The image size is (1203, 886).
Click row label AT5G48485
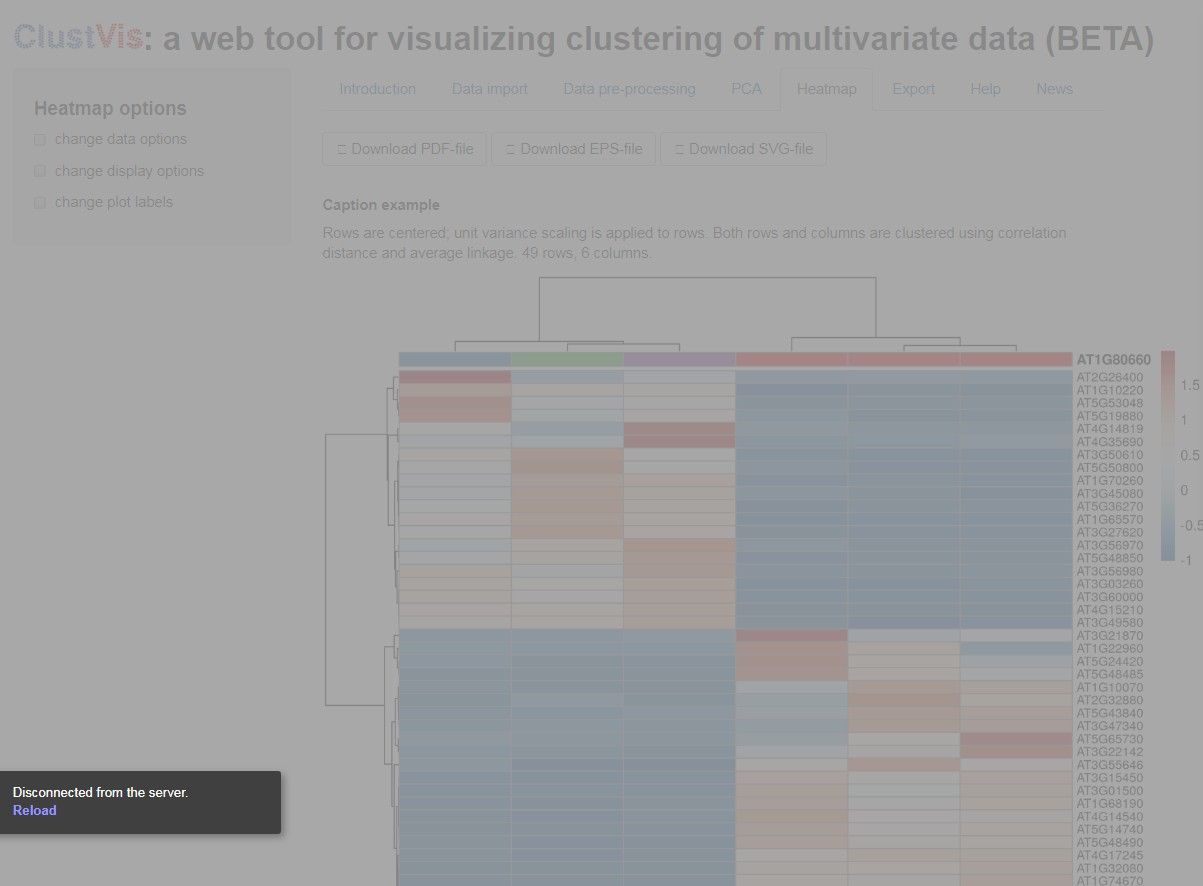click(x=1109, y=675)
